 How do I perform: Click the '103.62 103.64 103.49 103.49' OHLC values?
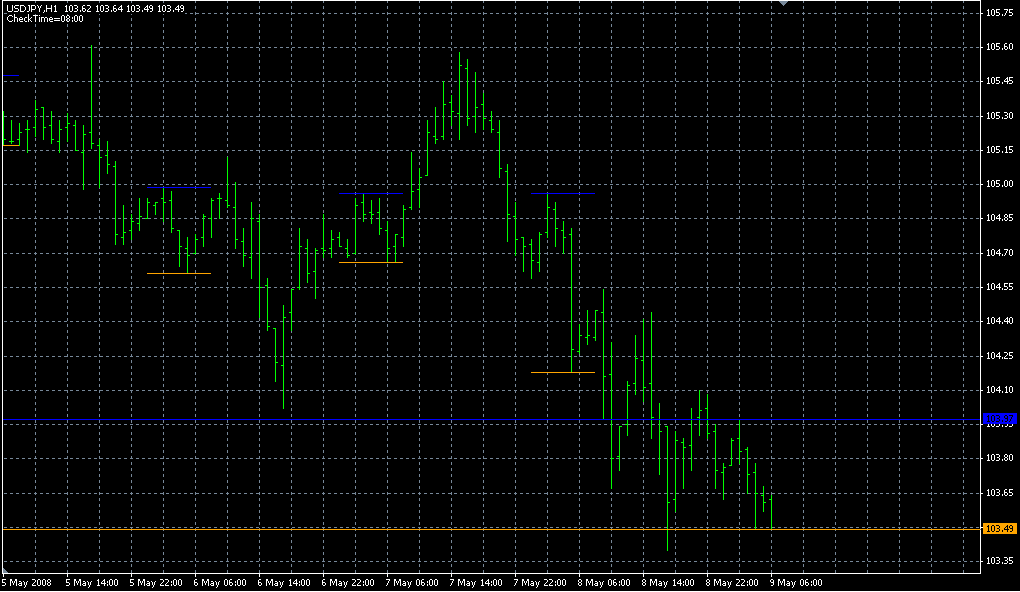click(x=124, y=8)
